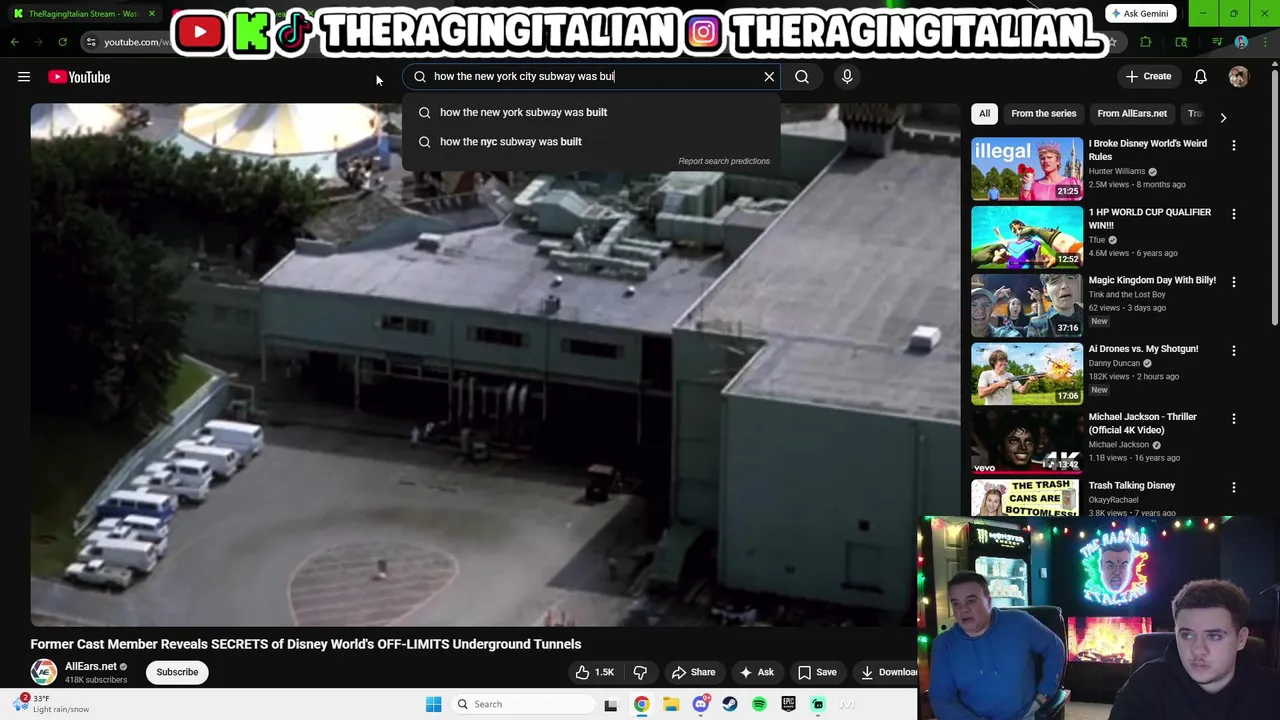Screen dimensions: 1280x720
Task: Open options menu for 'I Broke Disney World's Weird Rules'
Action: (1234, 146)
